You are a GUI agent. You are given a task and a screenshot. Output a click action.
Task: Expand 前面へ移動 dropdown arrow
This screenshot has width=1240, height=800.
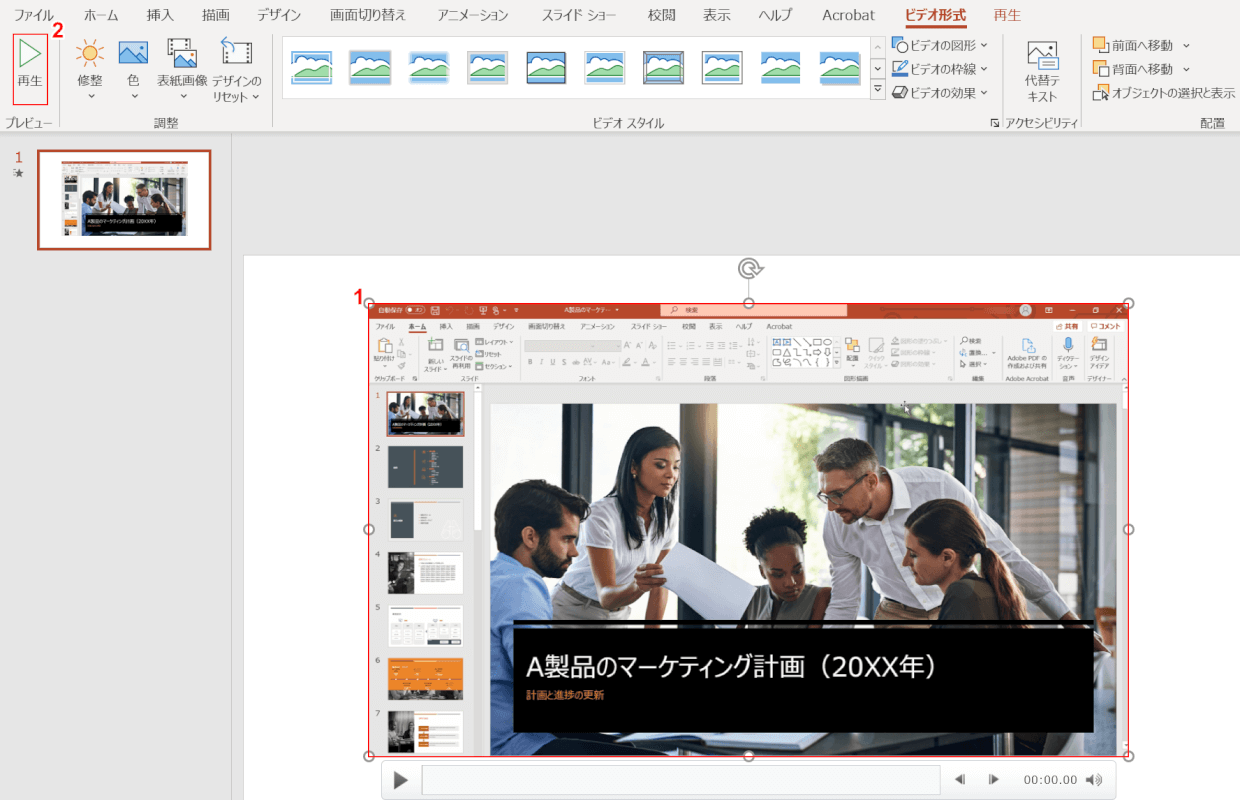tap(1186, 45)
